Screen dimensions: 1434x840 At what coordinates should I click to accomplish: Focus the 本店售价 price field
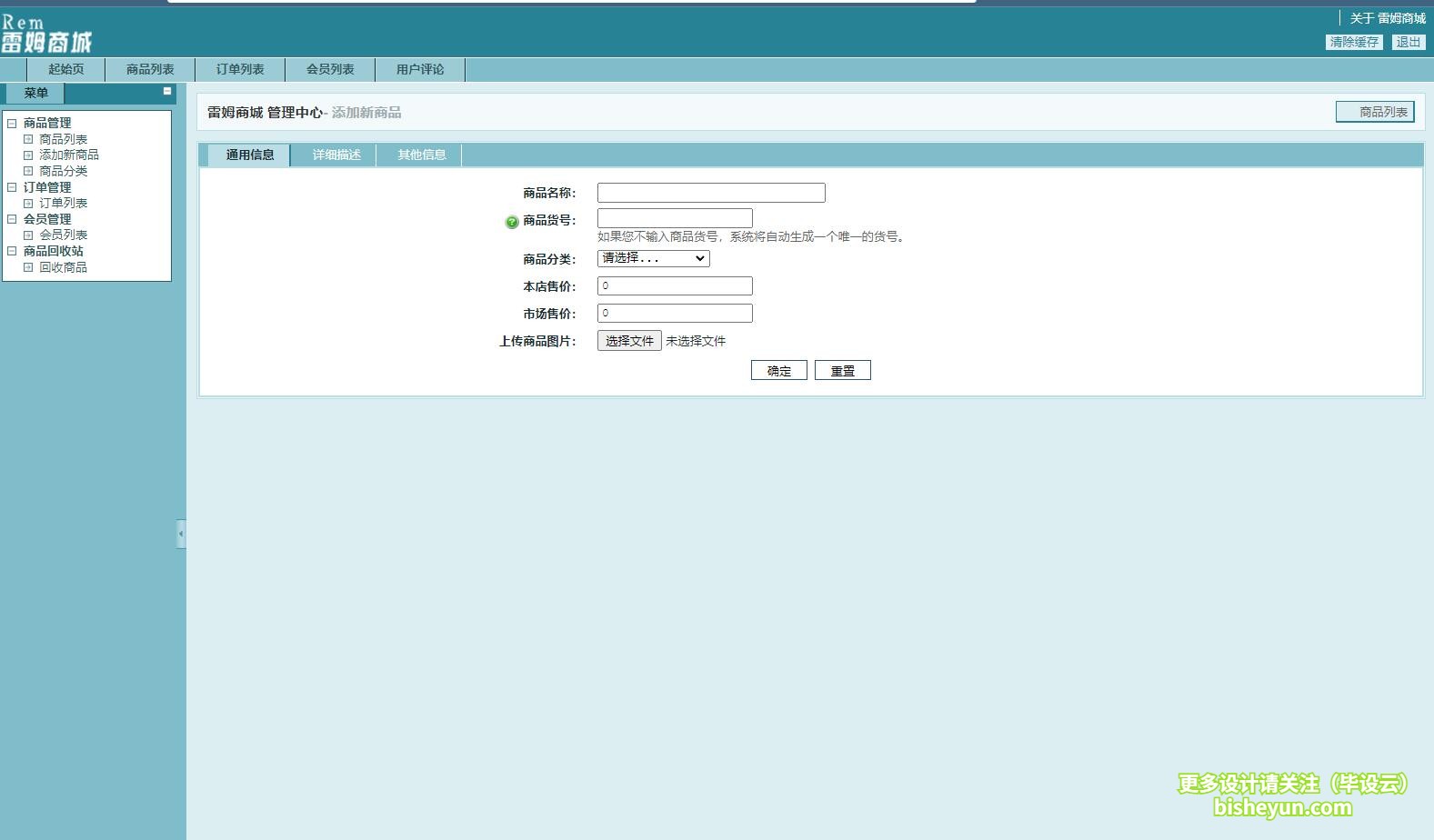pyautogui.click(x=675, y=286)
